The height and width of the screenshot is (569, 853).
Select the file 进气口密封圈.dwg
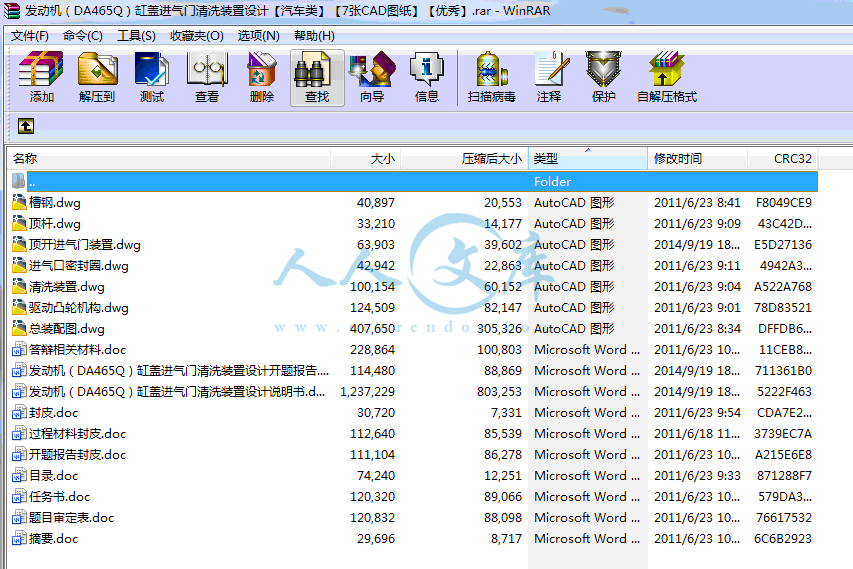(x=78, y=266)
